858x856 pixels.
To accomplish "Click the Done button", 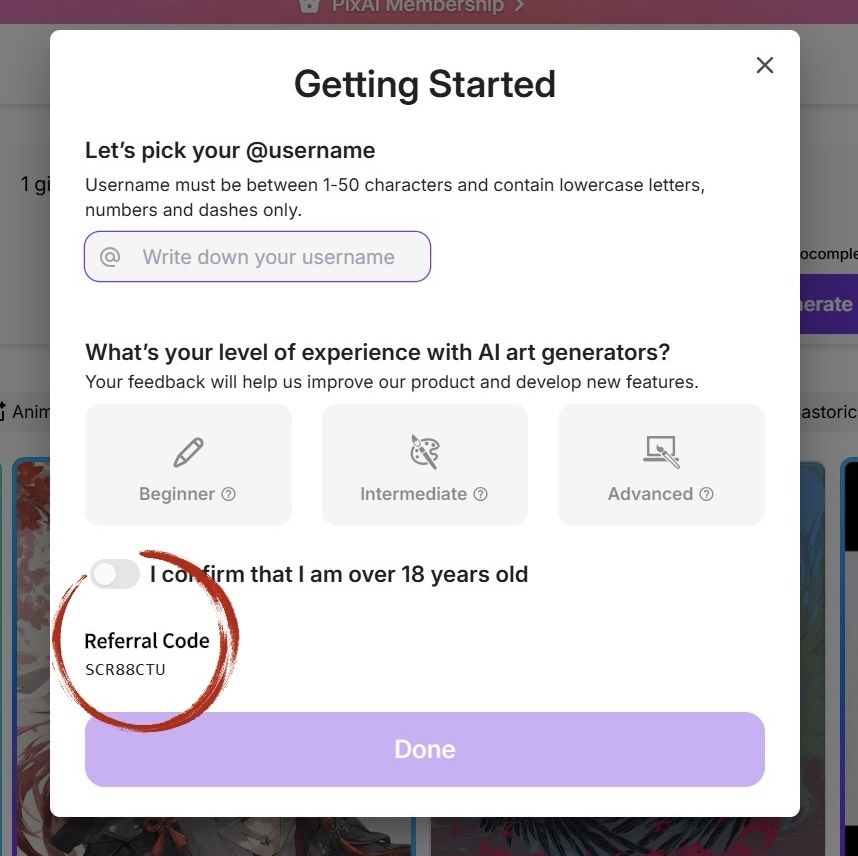I will pyautogui.click(x=425, y=749).
